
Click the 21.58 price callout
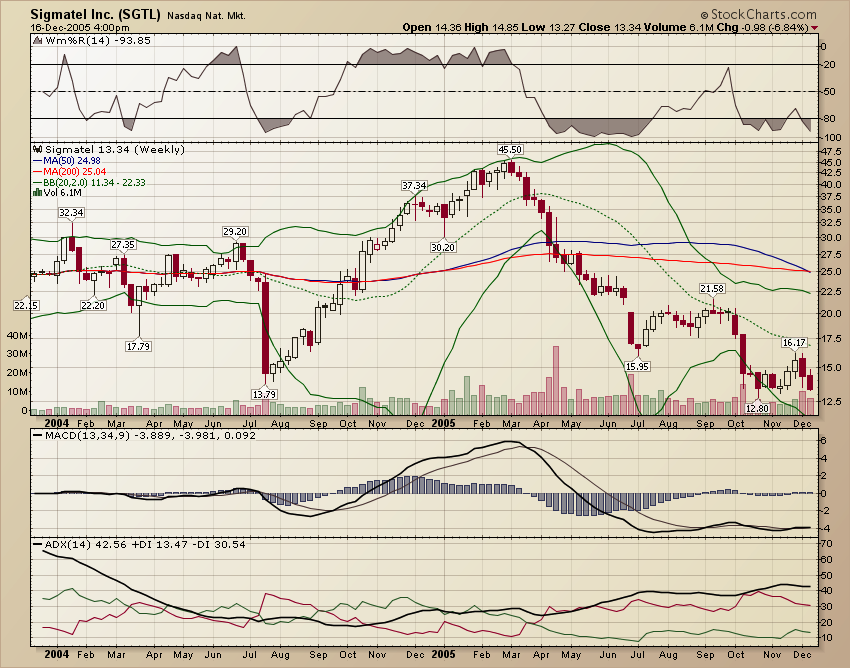712,289
